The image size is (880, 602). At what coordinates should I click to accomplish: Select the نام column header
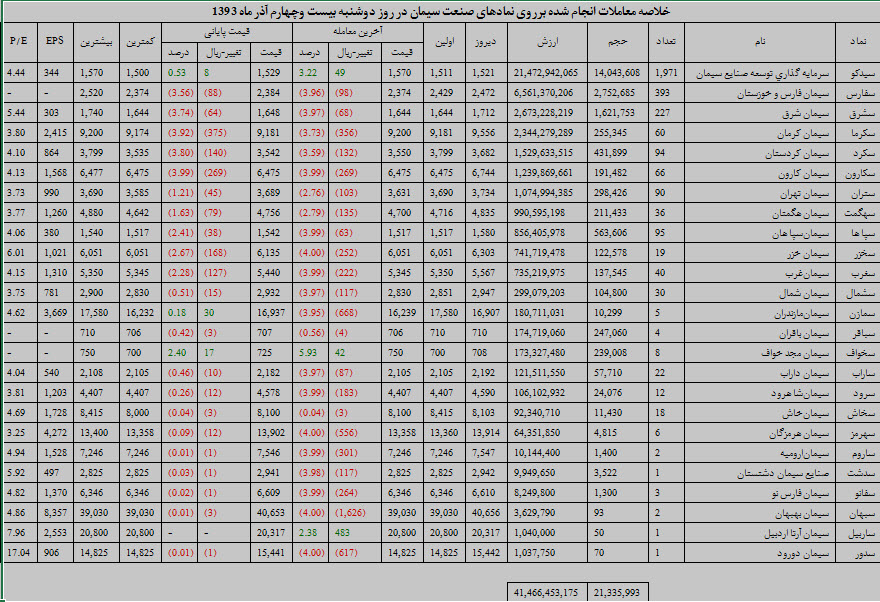759,42
